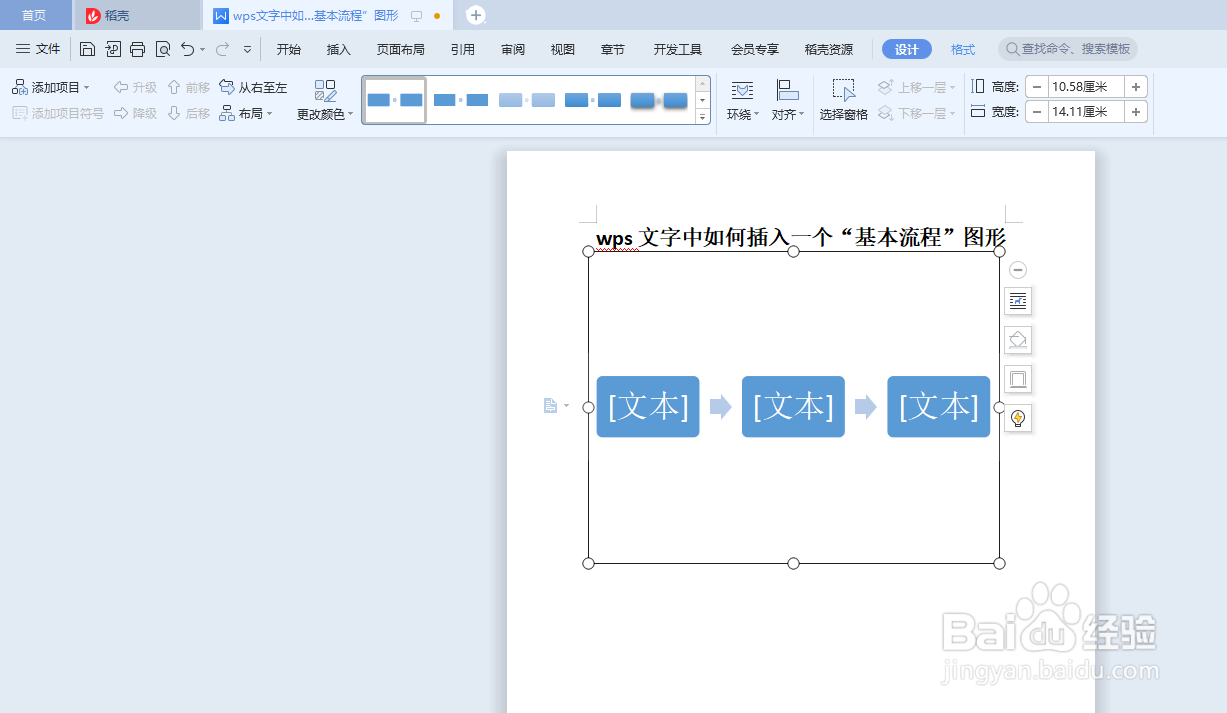
Task: Select the 设计 tab
Action: coord(907,49)
